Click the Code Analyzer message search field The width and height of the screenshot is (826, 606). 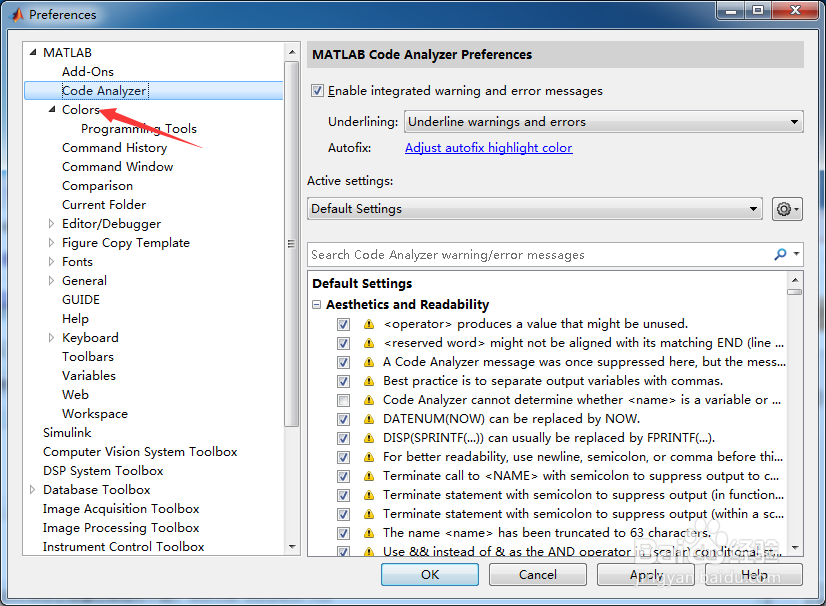pyautogui.click(x=540, y=255)
